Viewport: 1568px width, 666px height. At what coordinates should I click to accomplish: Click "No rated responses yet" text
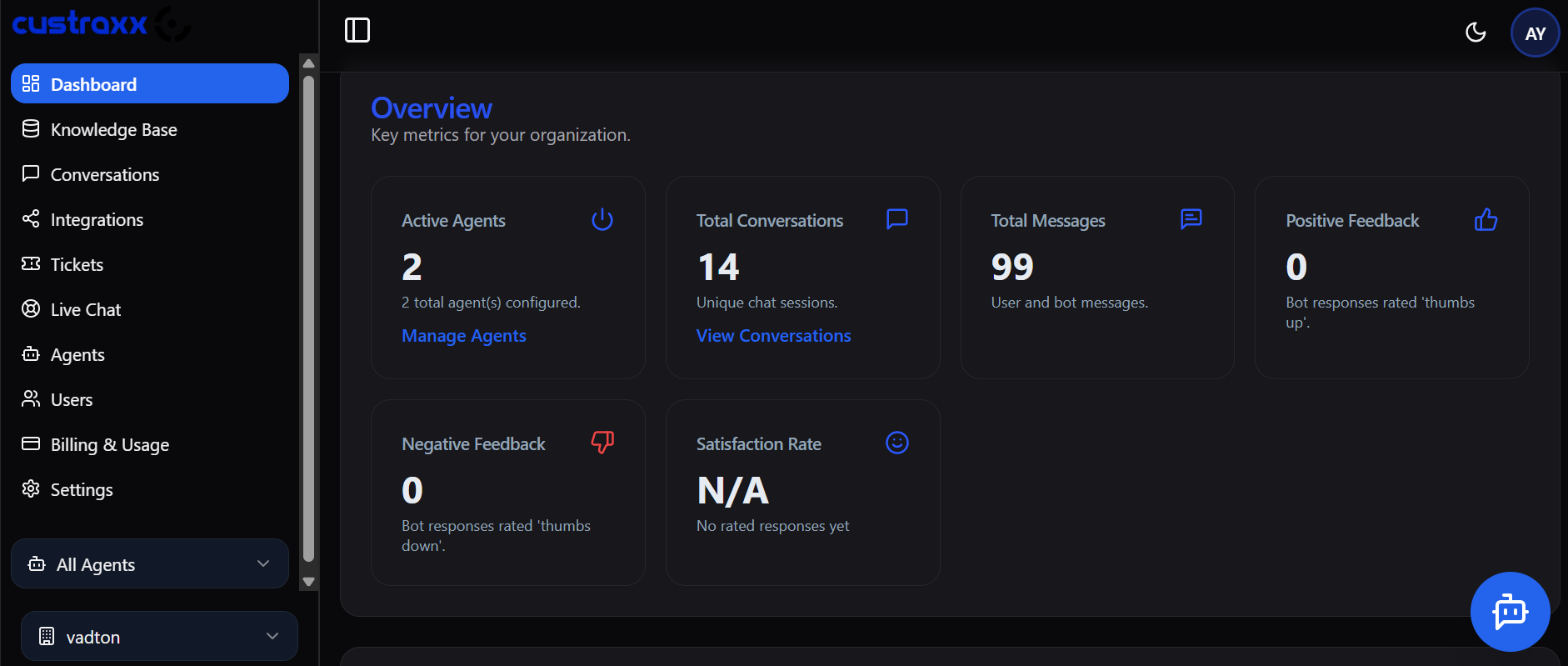tap(773, 526)
